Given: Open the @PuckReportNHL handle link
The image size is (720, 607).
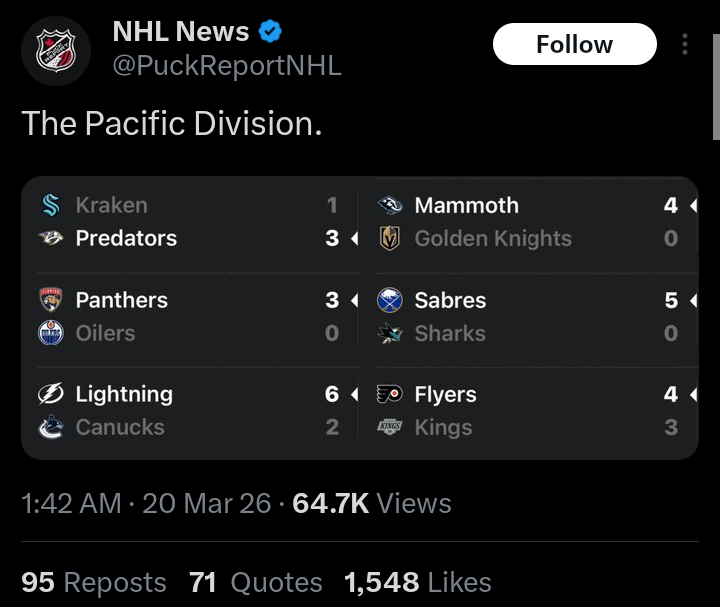Looking at the screenshot, I should click(x=227, y=66).
